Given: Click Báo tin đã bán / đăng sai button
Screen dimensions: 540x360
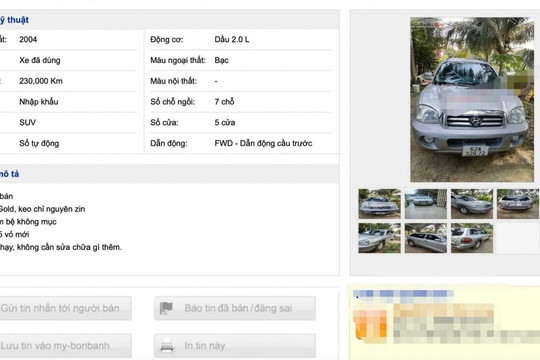Looking at the screenshot, I should (235, 308).
